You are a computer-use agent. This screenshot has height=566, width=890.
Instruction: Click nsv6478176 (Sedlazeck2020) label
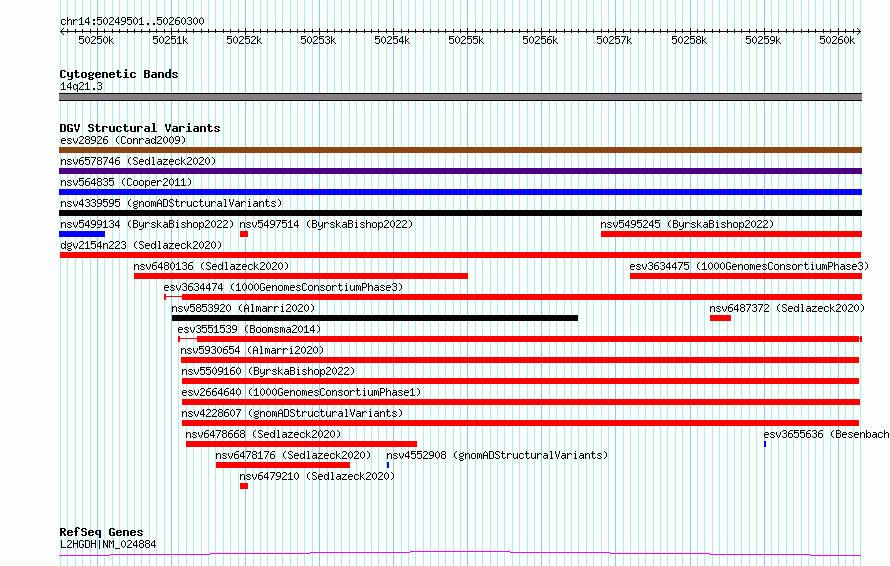pyautogui.click(x=293, y=455)
